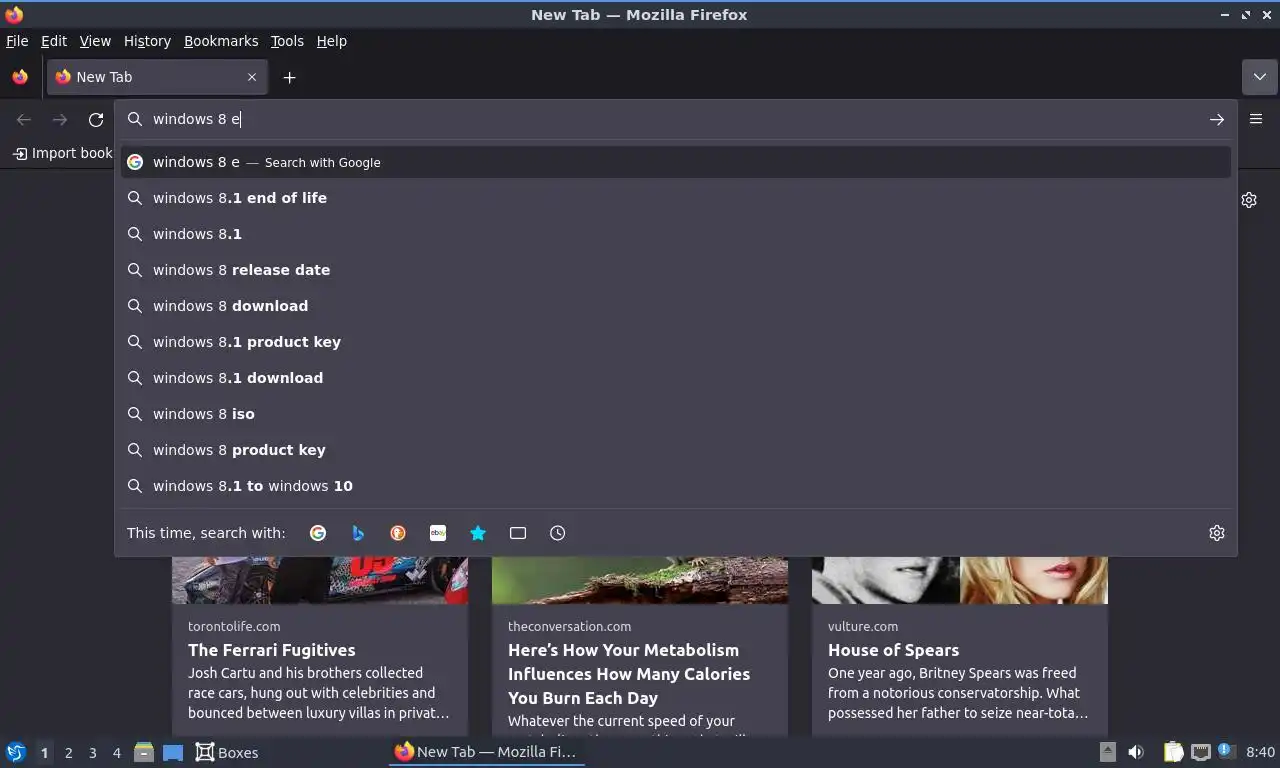Search this time with Google
Image resolution: width=1280 pixels, height=768 pixels.
318,533
